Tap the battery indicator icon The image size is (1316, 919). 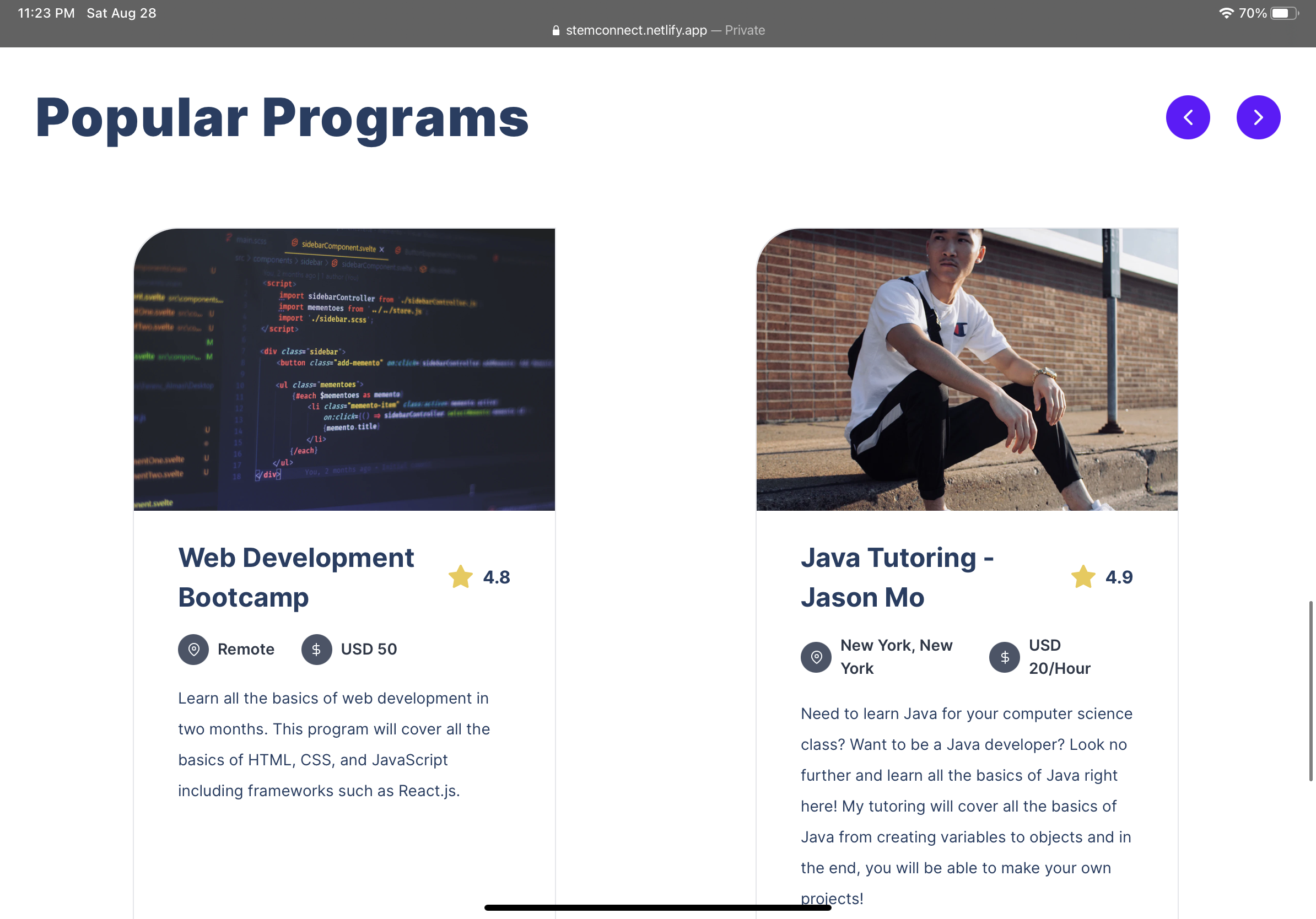(x=1285, y=13)
